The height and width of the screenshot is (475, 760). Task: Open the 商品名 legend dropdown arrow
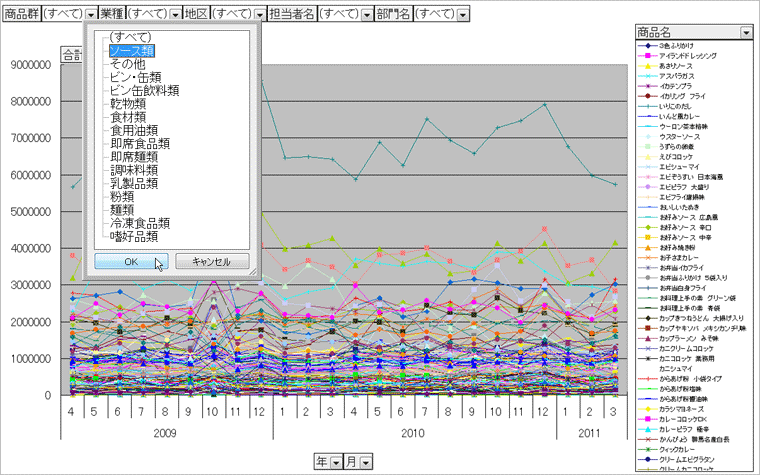point(746,33)
